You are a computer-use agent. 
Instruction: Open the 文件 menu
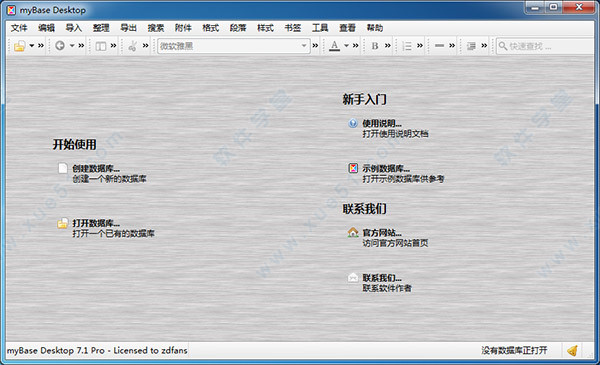[x=19, y=28]
